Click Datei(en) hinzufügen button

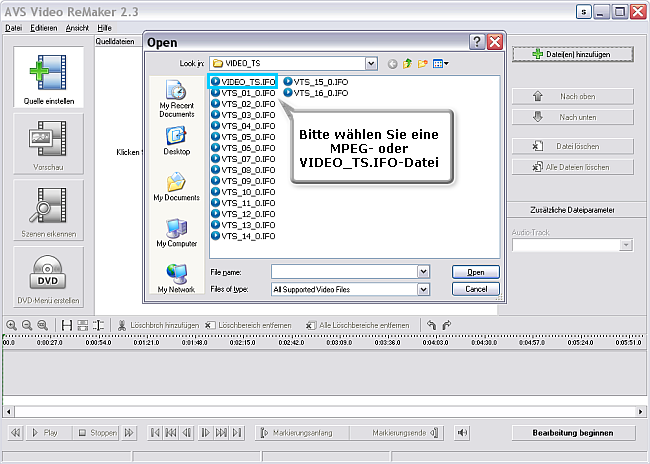pyautogui.click(x=573, y=54)
